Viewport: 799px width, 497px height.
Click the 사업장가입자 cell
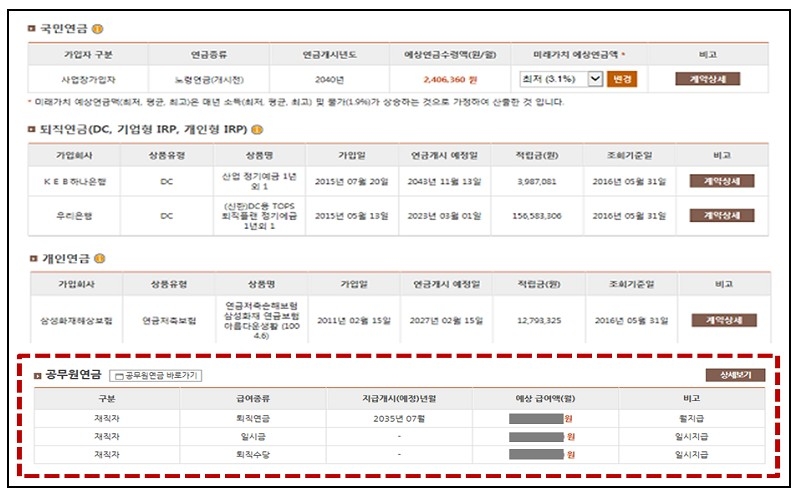[88, 80]
